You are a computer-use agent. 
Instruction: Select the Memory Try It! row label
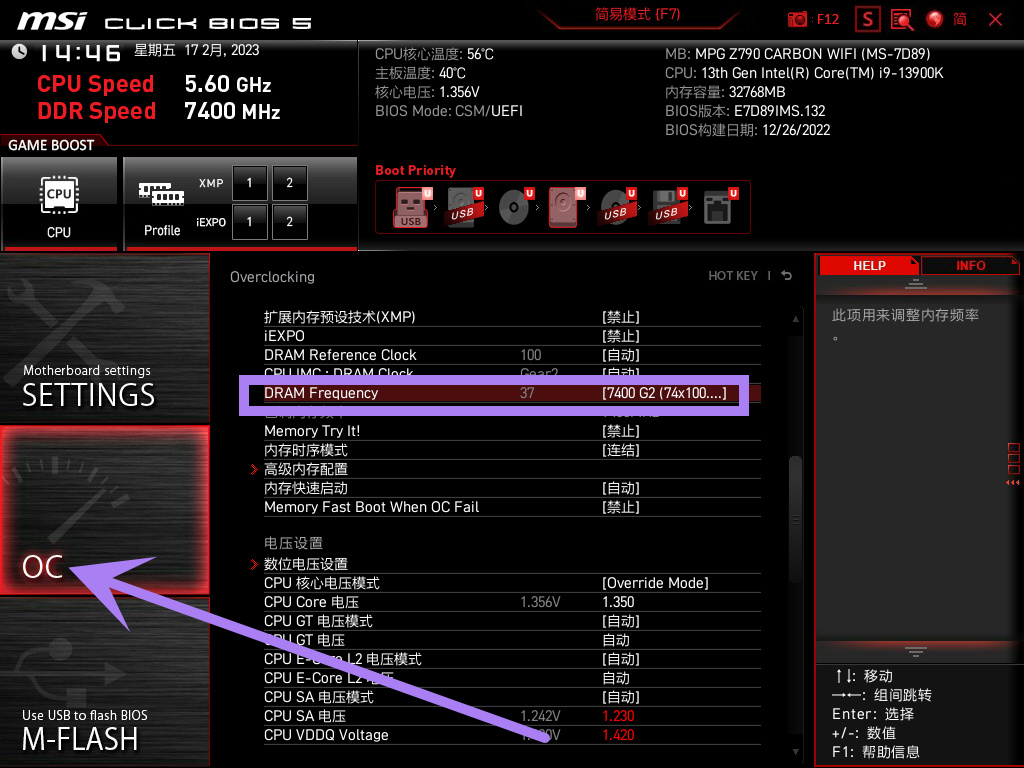click(x=312, y=431)
